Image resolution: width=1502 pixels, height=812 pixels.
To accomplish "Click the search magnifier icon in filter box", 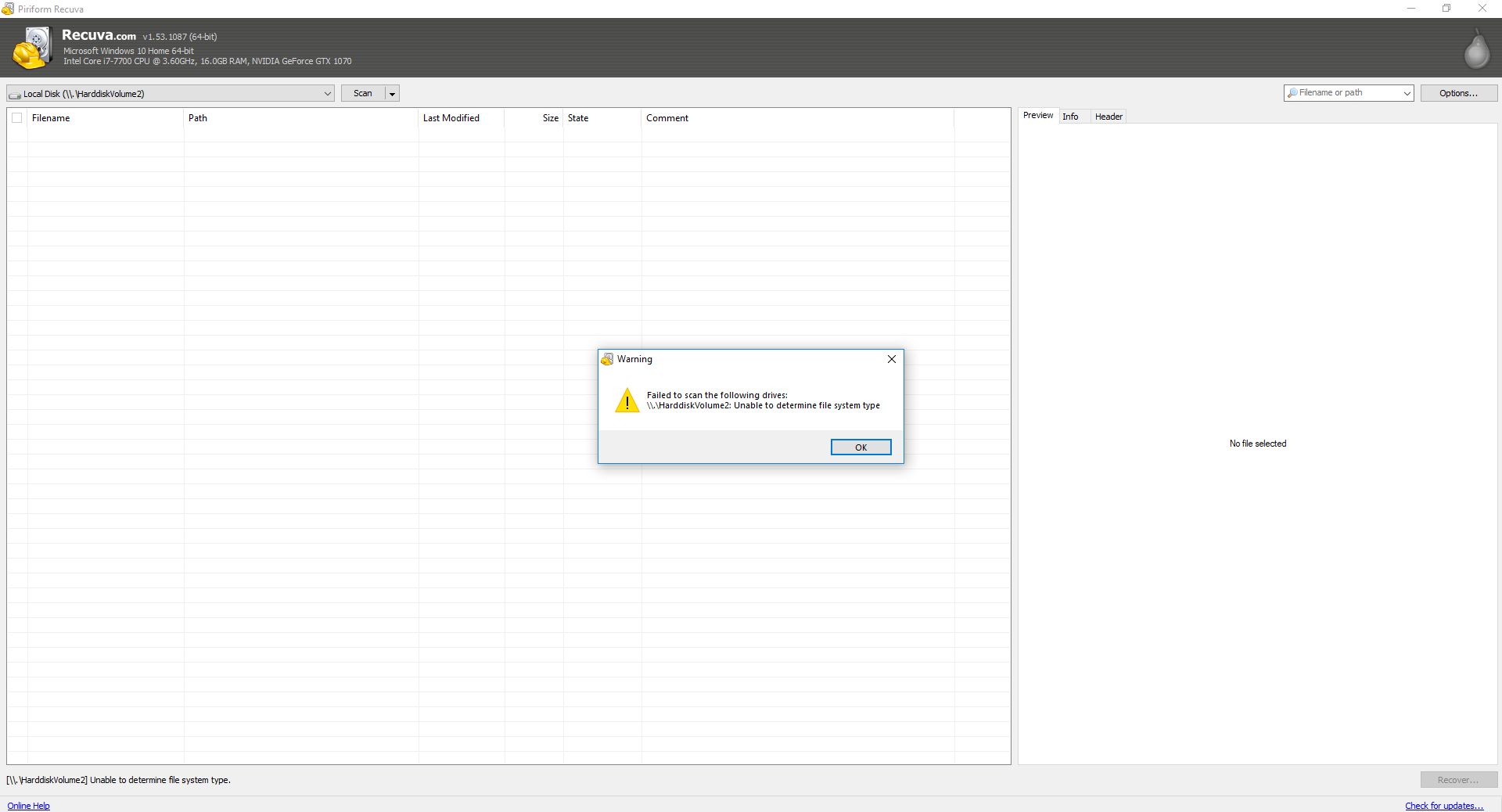I will 1292,93.
